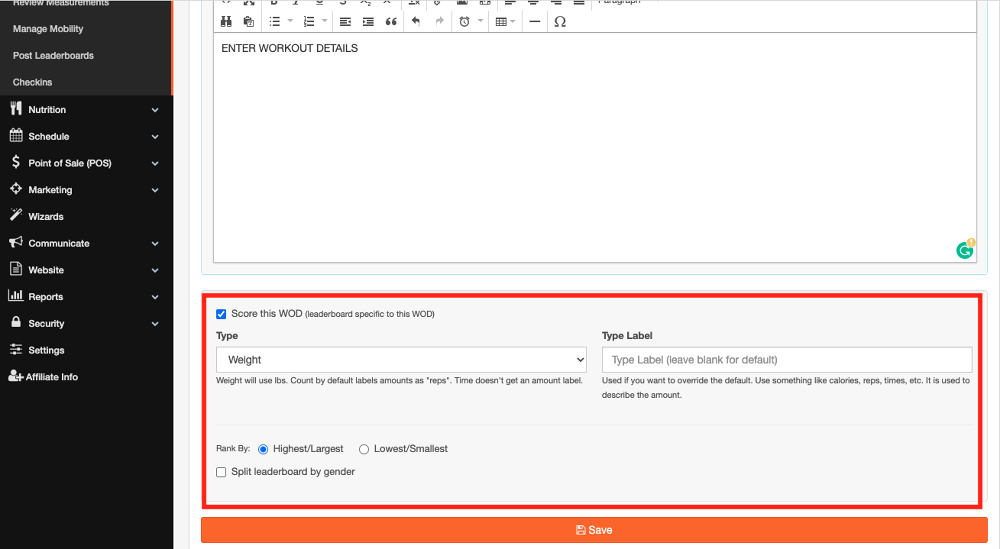
Task: Select Highest/Largest rank option
Action: point(263,450)
